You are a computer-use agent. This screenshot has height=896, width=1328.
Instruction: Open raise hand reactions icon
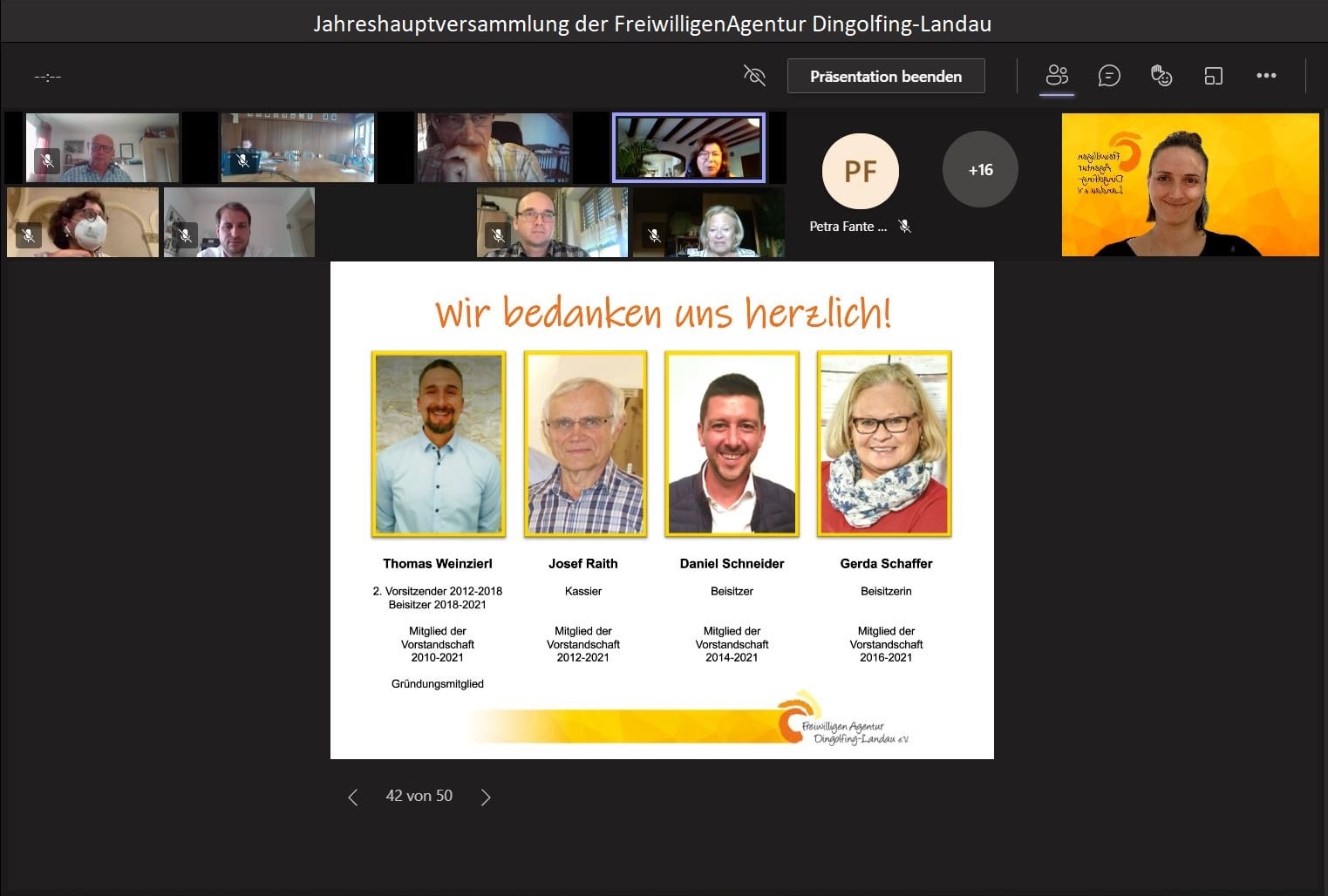(1161, 76)
